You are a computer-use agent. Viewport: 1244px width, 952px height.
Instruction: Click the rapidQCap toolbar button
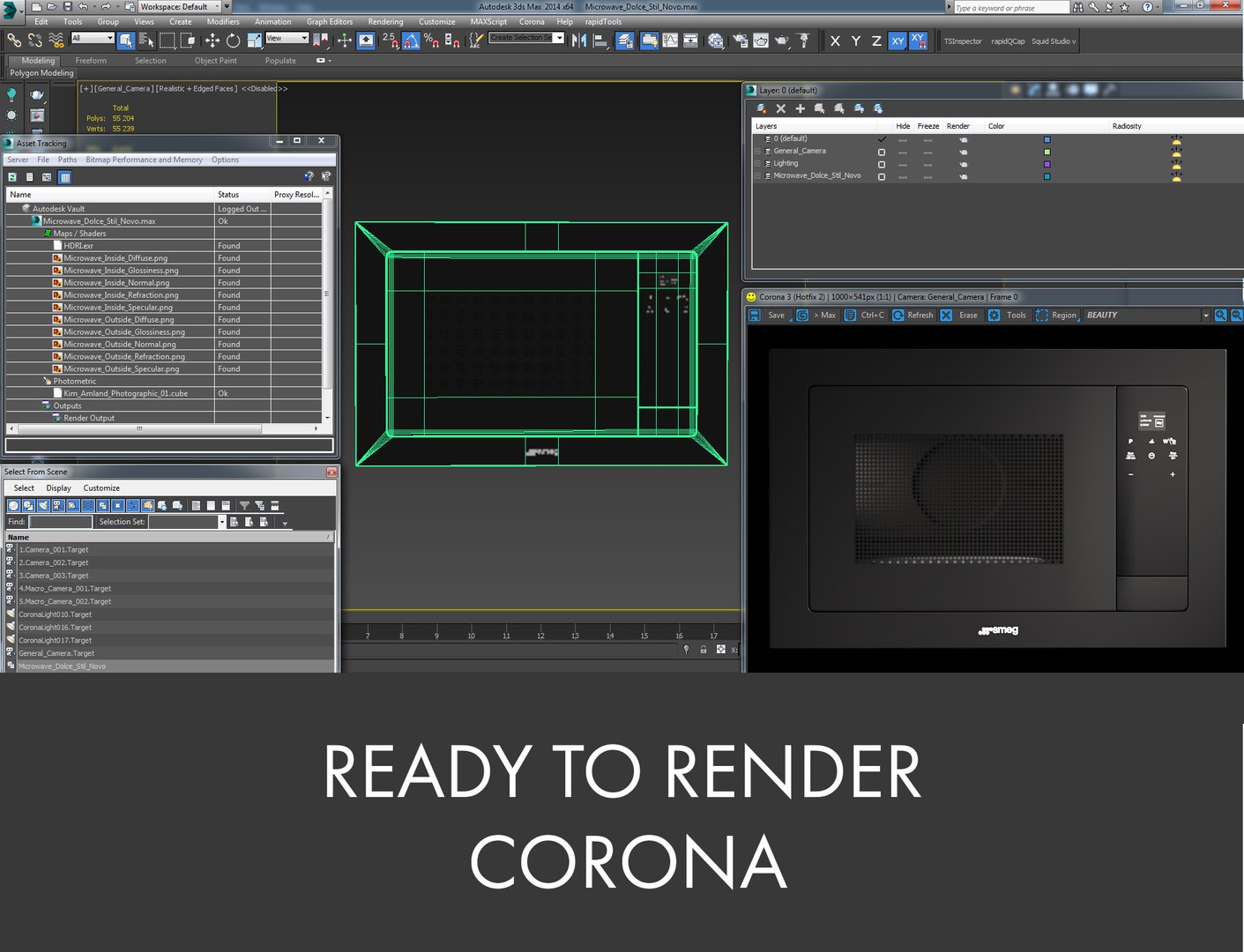(1008, 41)
